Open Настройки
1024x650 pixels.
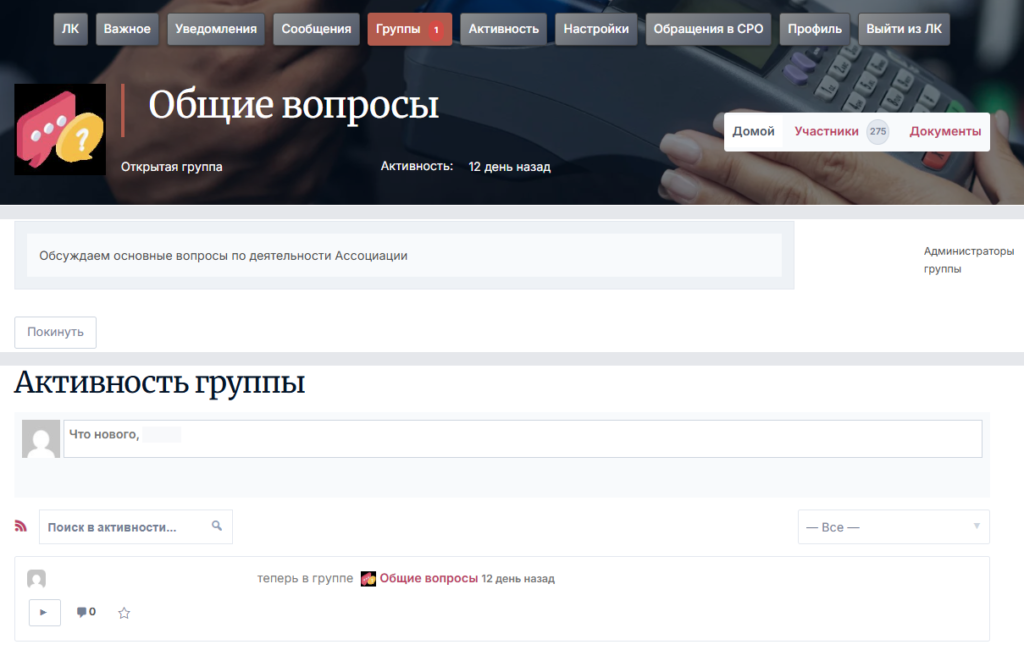click(x=596, y=29)
